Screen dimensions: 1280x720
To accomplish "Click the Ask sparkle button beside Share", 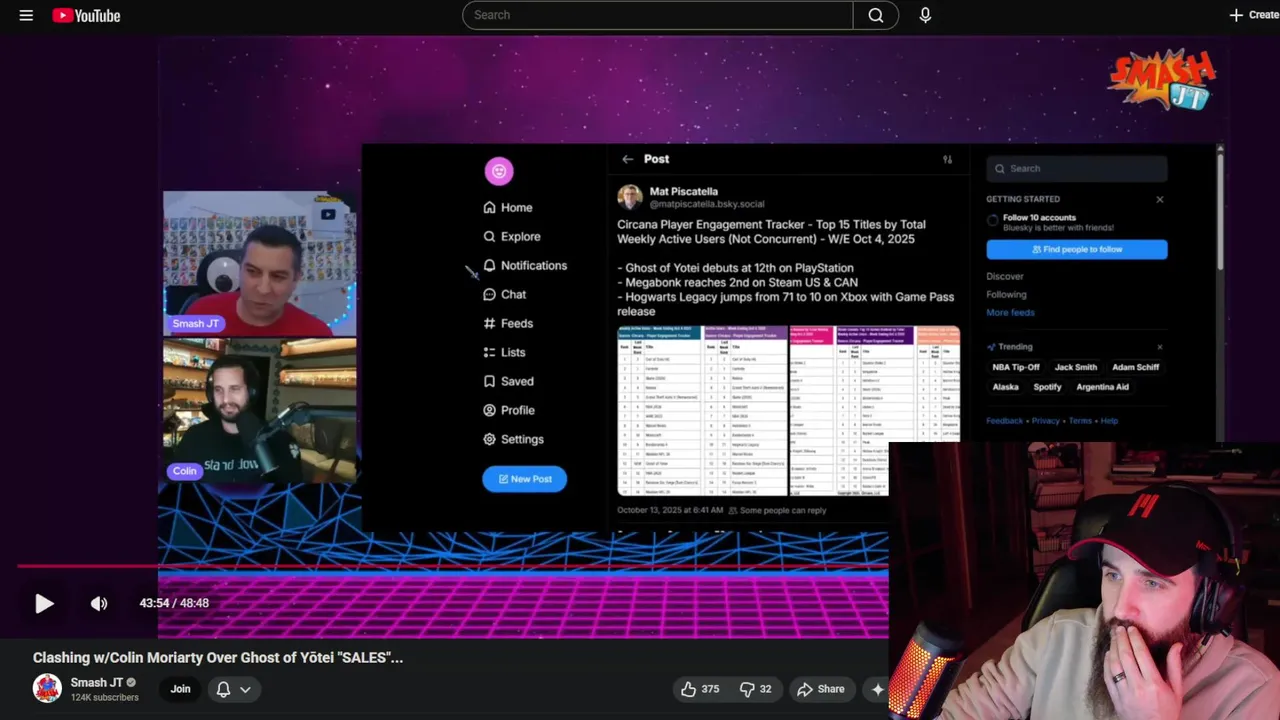I will click(x=877, y=689).
